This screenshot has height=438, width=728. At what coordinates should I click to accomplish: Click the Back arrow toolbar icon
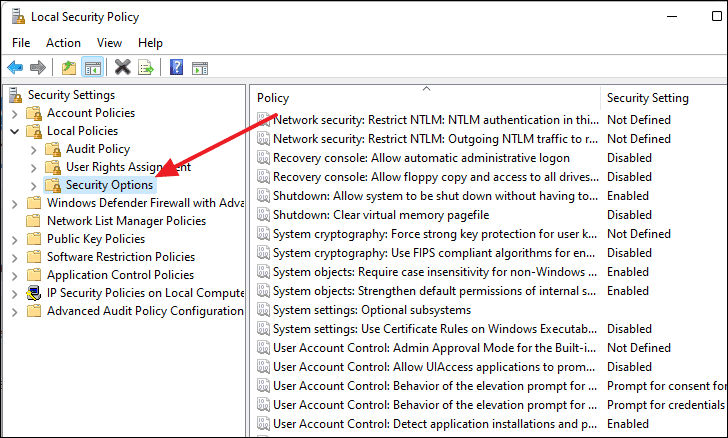click(15, 68)
